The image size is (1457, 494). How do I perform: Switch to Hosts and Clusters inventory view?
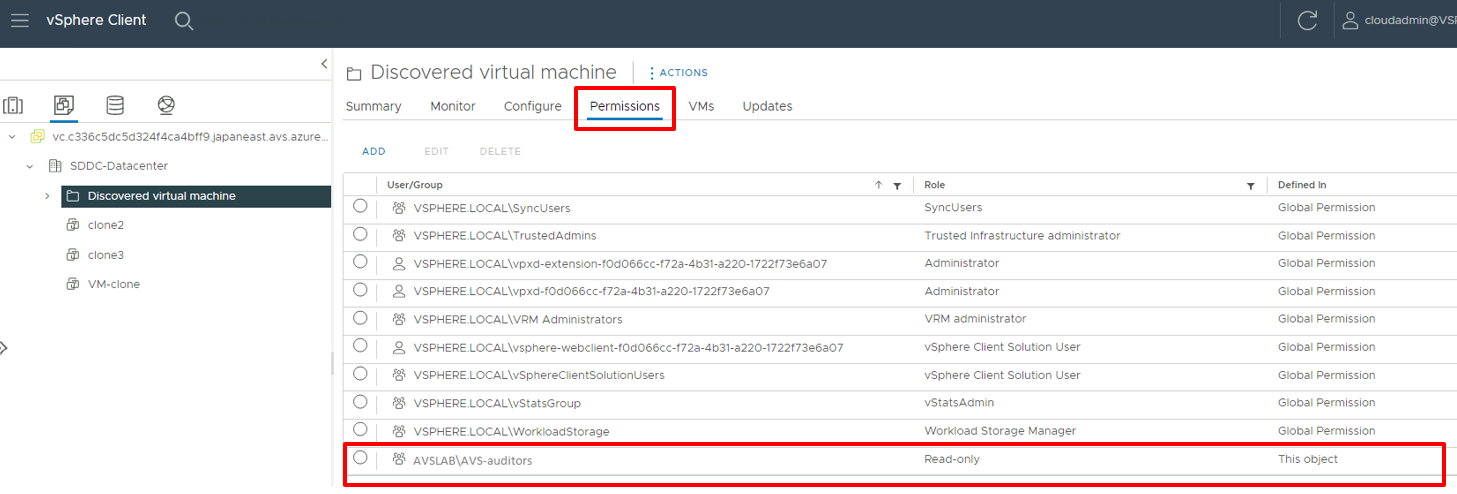[13, 105]
